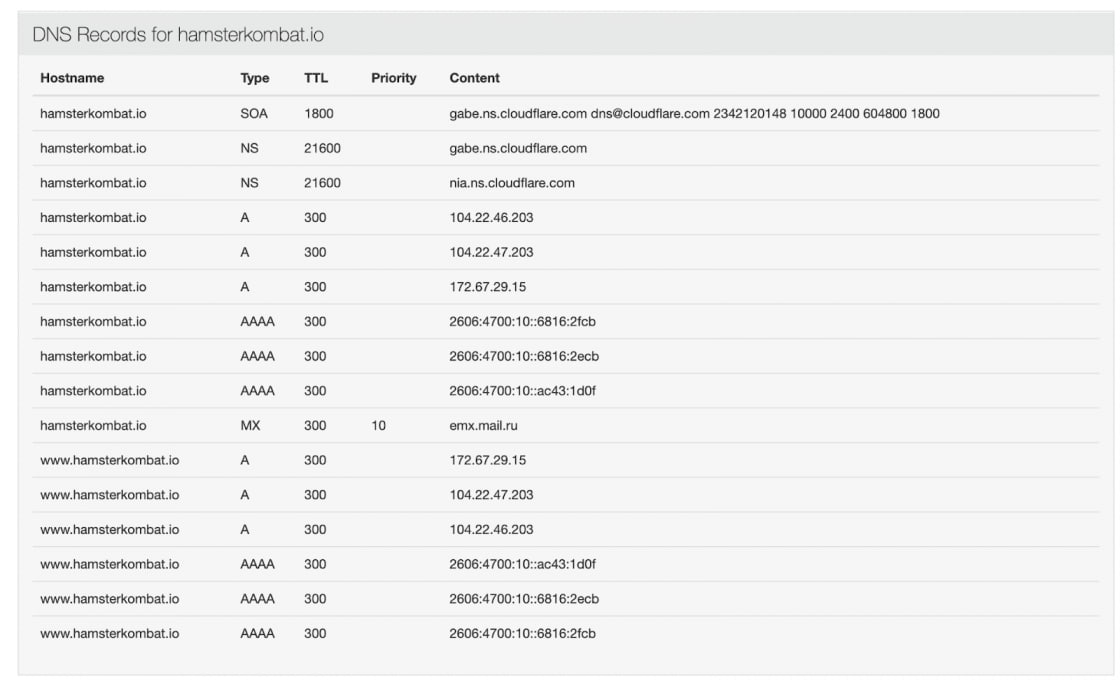Select 172.67.29.15 in the www.hamsterkombat.io row
This screenshot has height=686, width=1120.
coord(488,459)
